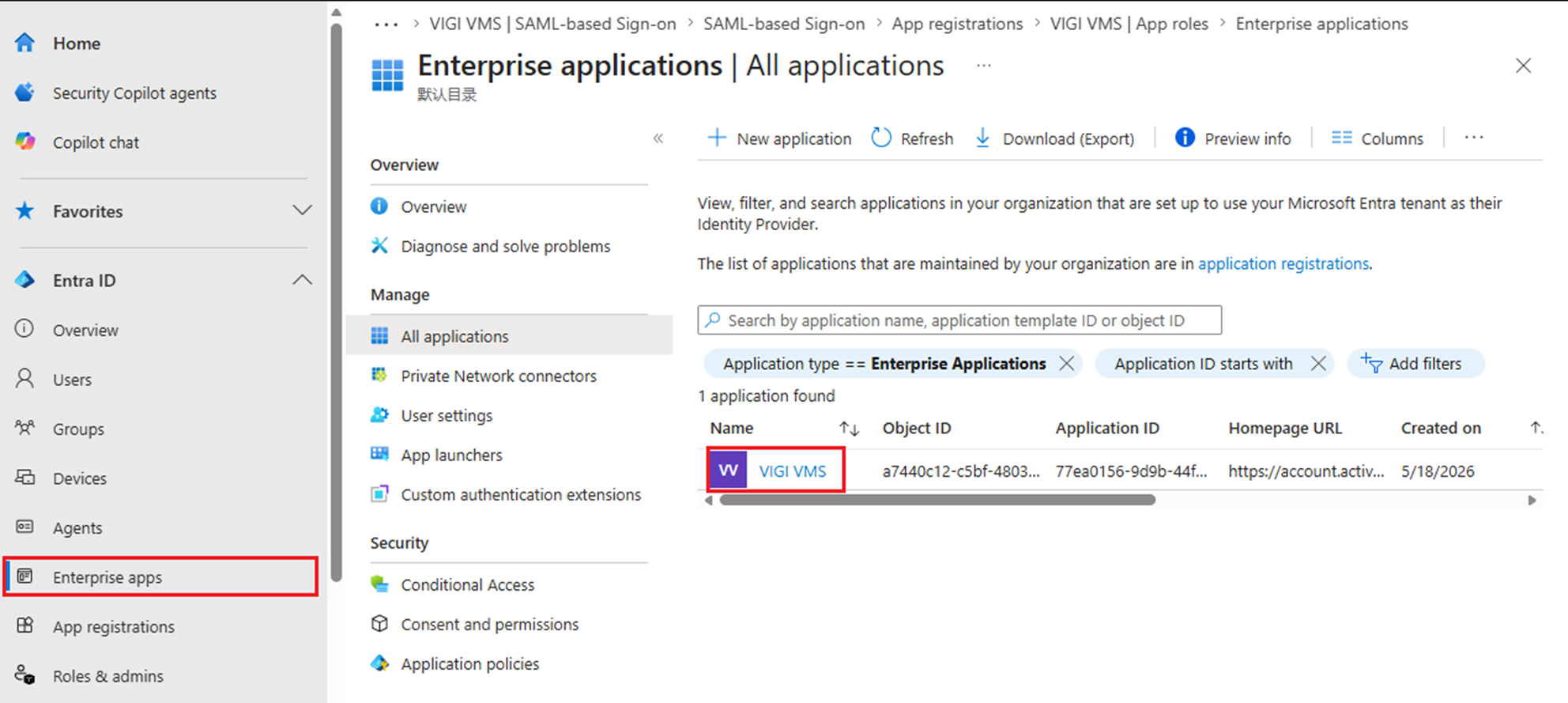Screen dimensions: 1568x703
Task: Open Agents icon in sidebar
Action: pos(25,527)
